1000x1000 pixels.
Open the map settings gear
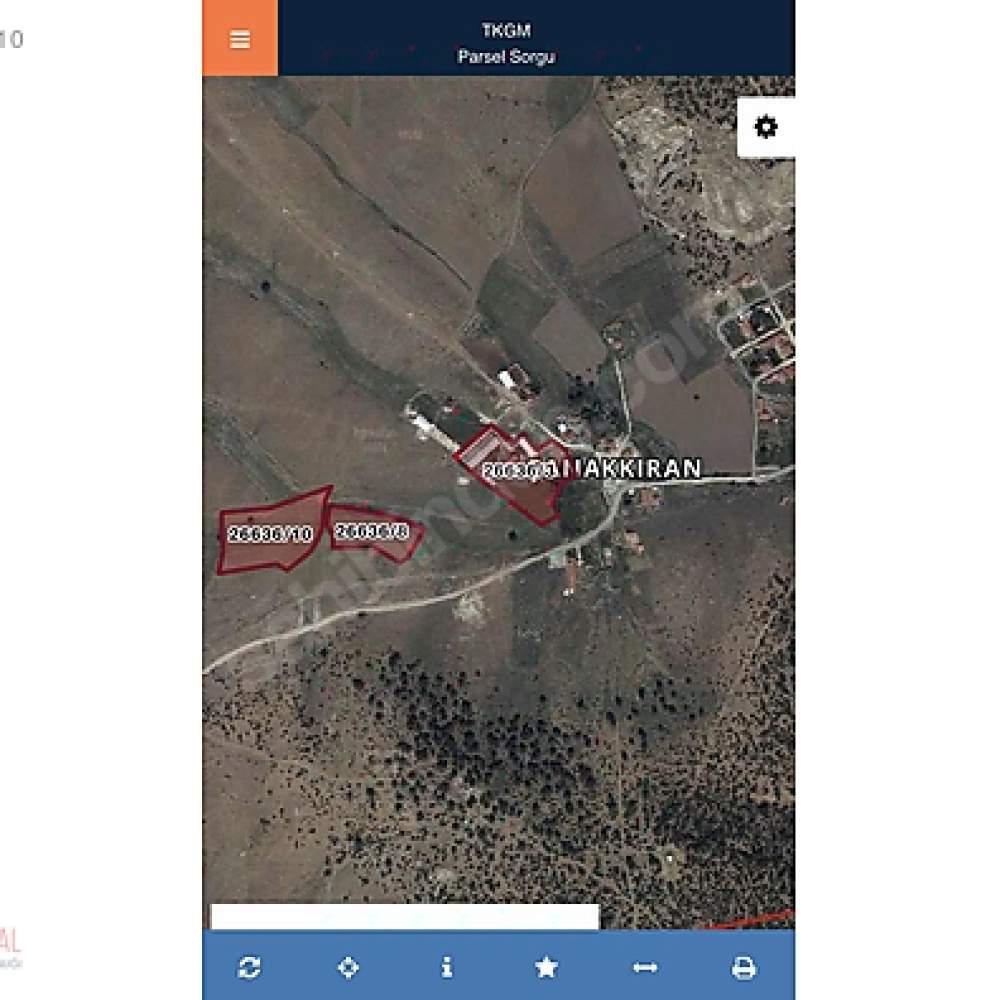click(x=766, y=127)
